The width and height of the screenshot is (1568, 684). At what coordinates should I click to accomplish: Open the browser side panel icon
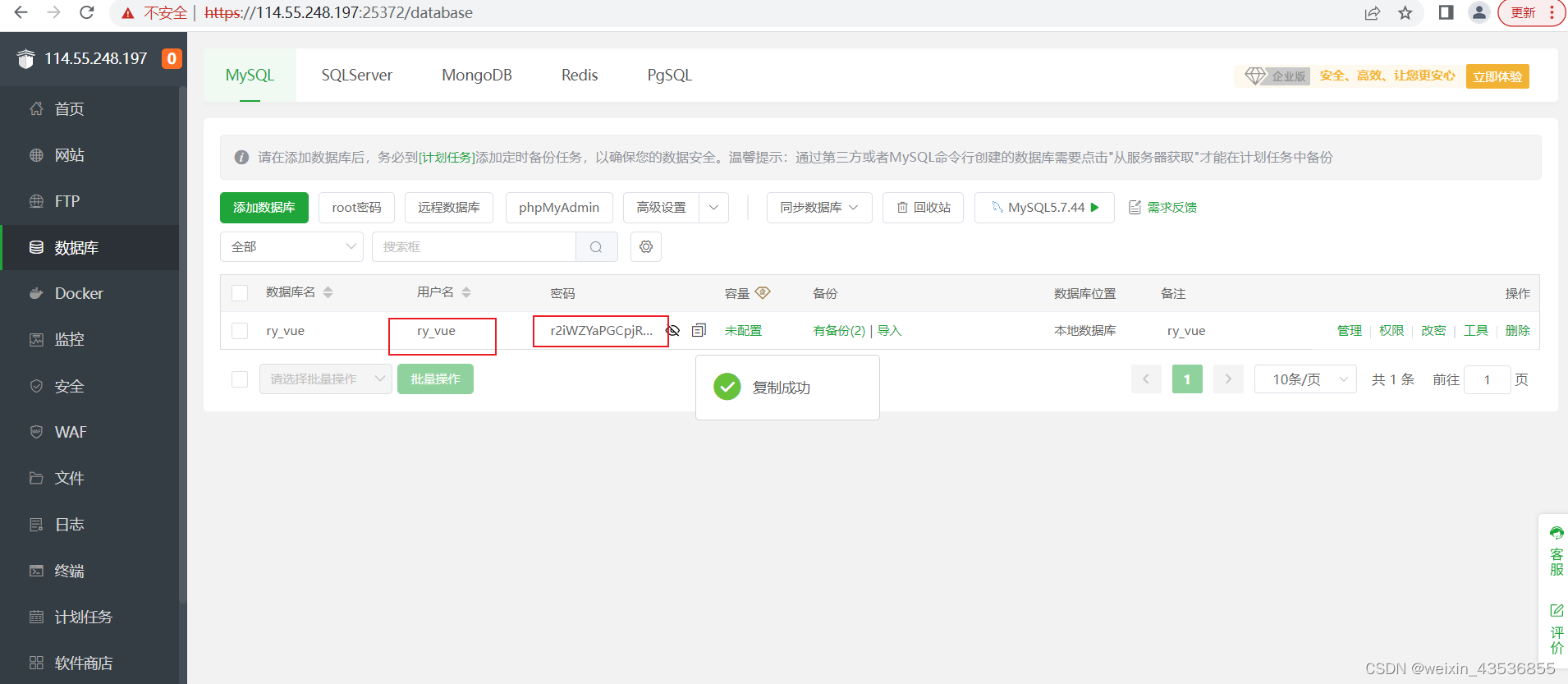1447,12
